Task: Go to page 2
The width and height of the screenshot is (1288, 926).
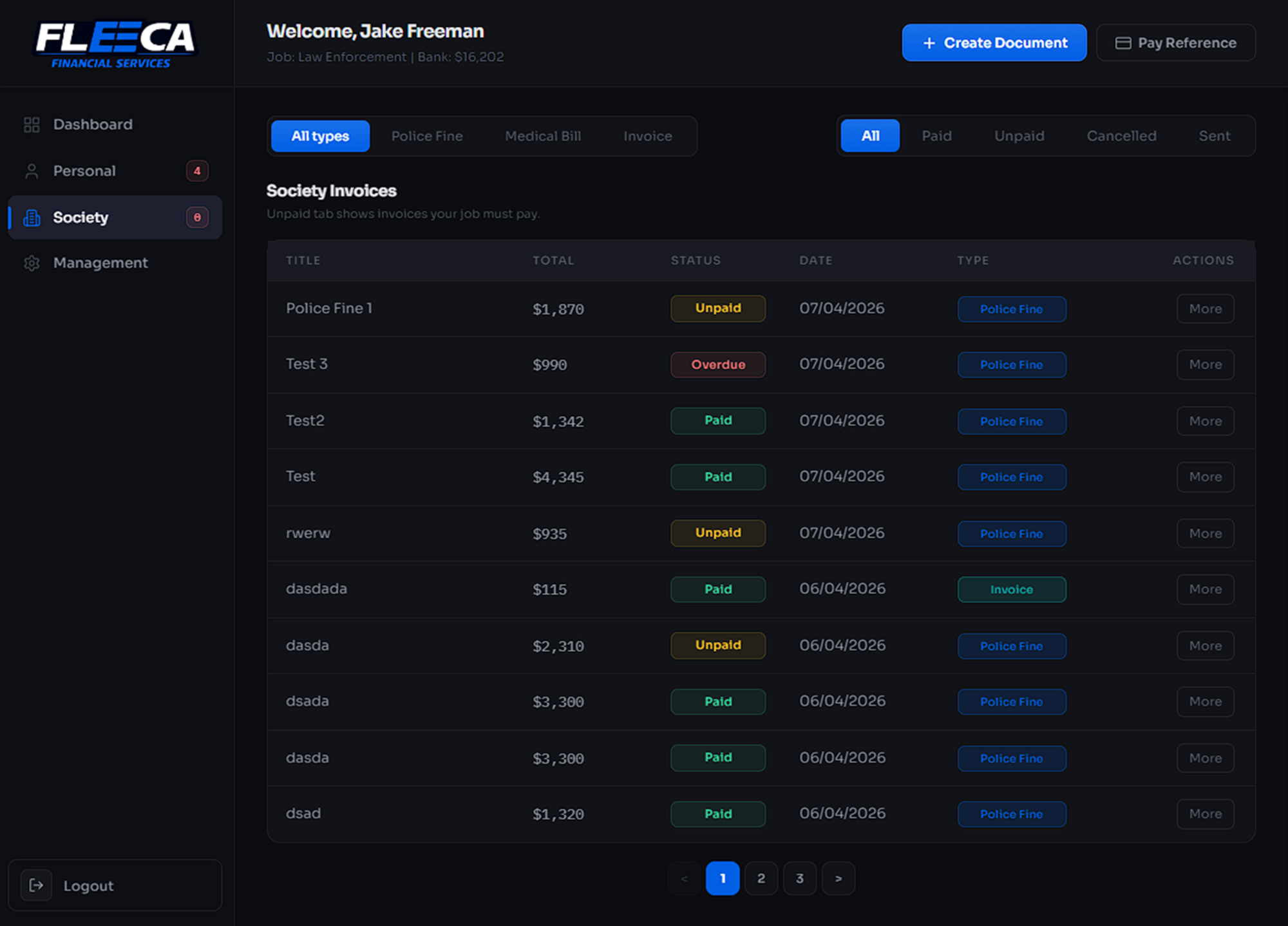Action: tap(761, 878)
